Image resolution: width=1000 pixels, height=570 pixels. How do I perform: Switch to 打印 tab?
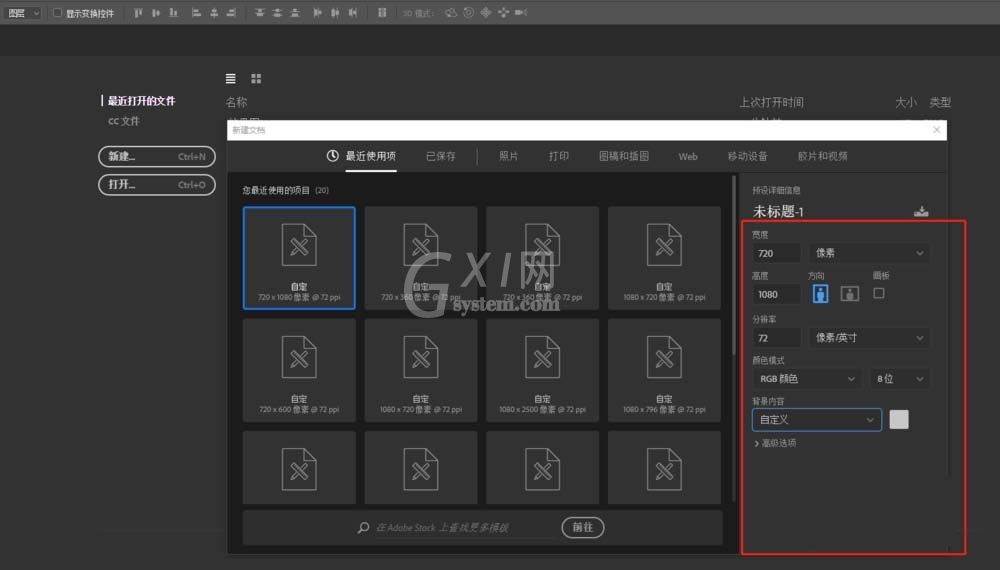tap(559, 156)
